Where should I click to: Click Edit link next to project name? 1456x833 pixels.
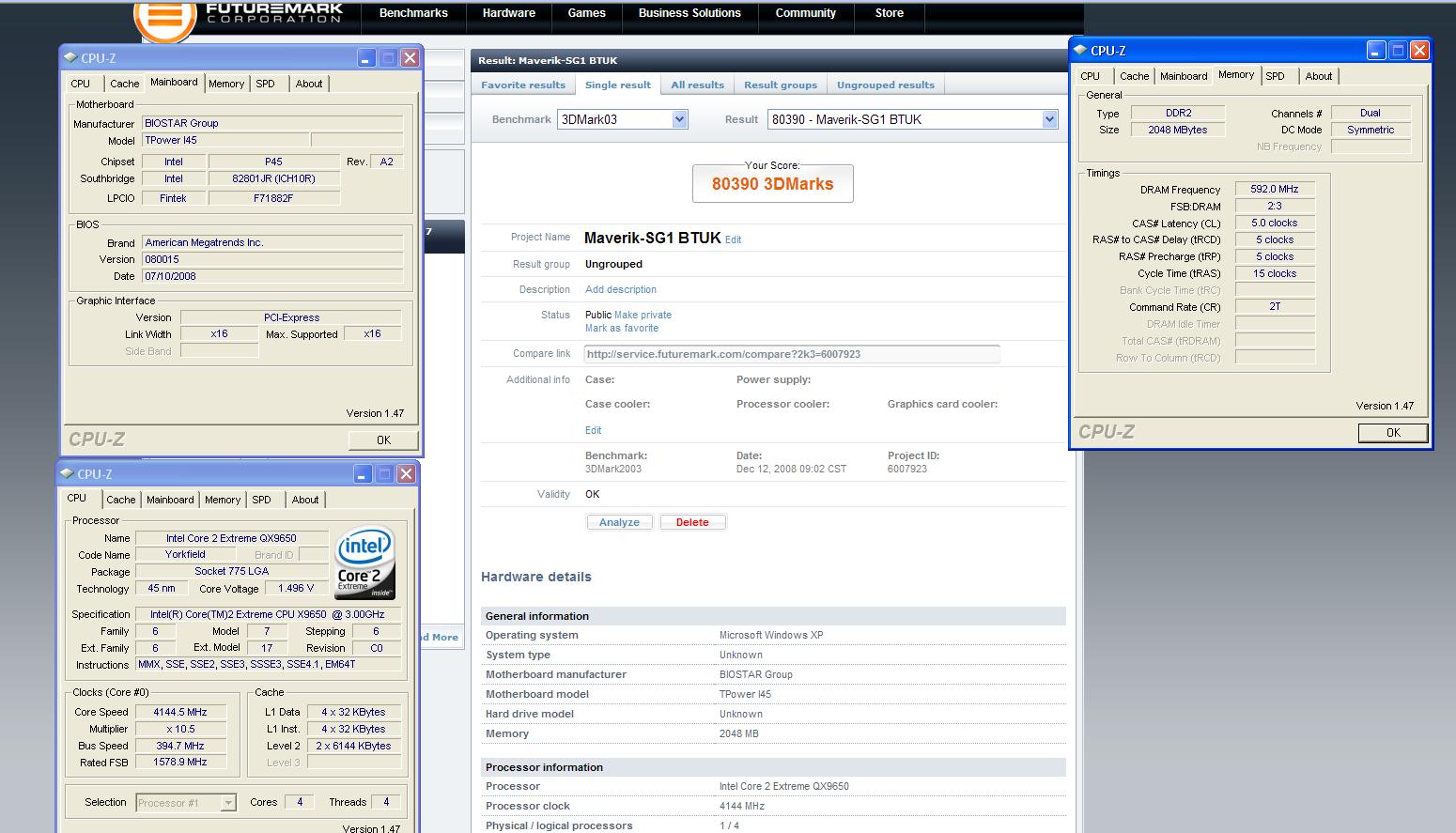point(733,239)
